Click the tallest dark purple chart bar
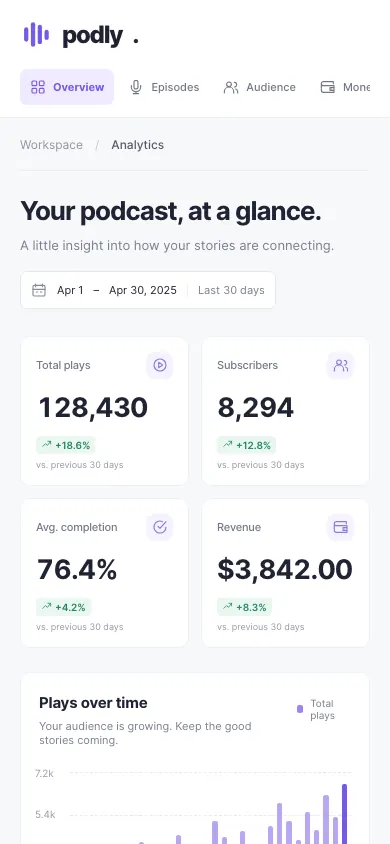This screenshot has height=844, width=390. pos(345,814)
